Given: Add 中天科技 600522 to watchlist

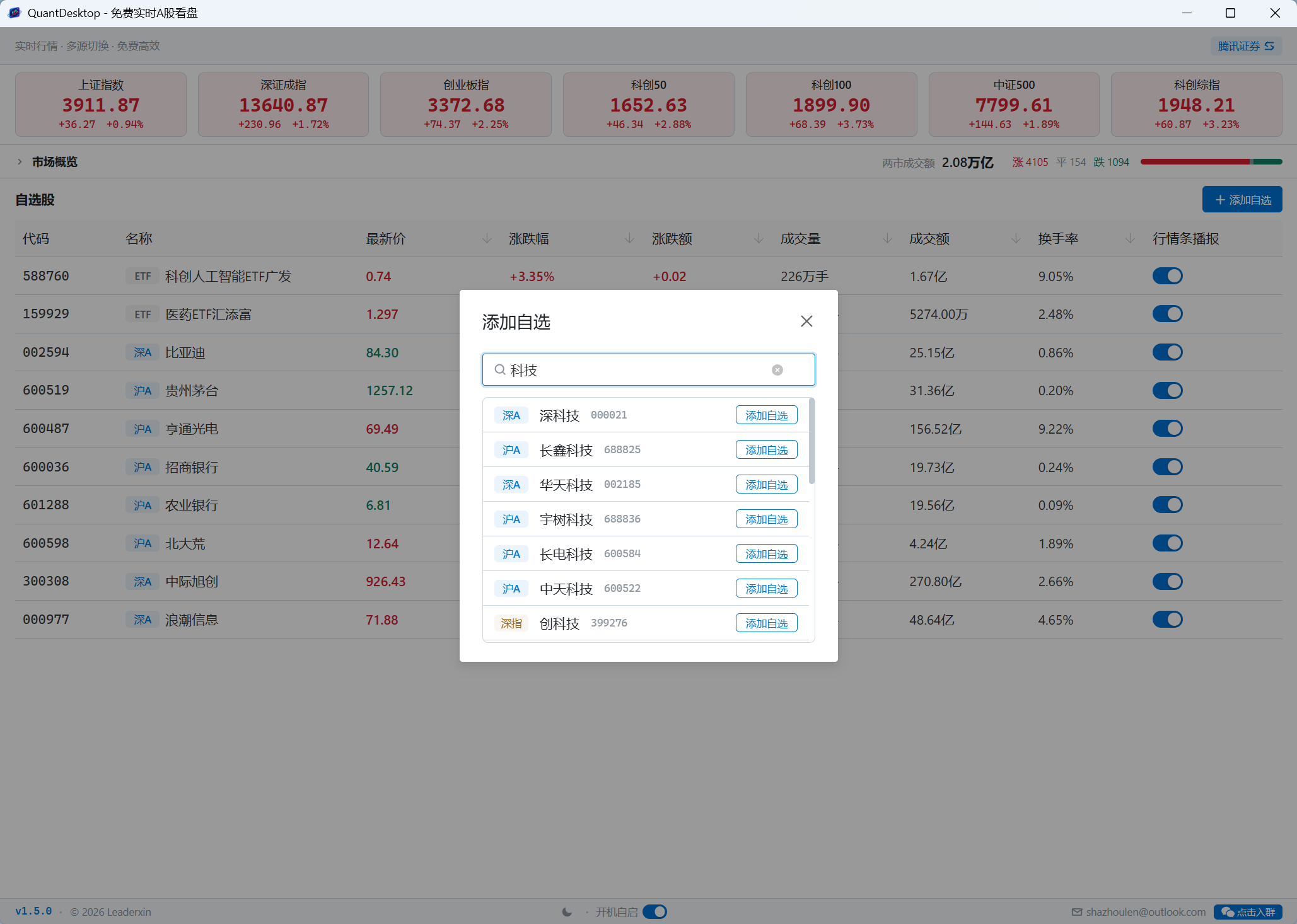Looking at the screenshot, I should [766, 589].
